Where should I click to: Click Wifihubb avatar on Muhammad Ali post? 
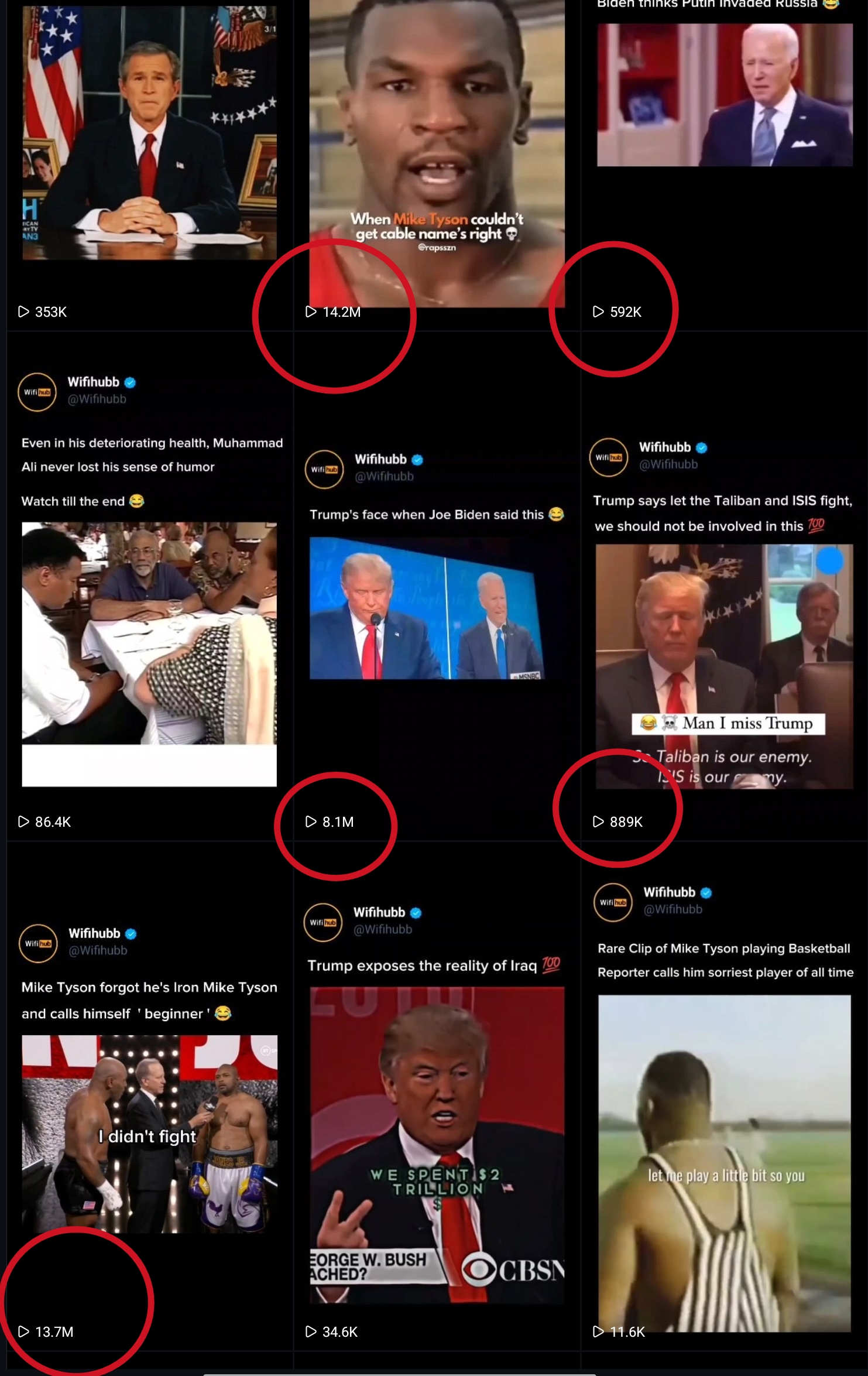37,392
